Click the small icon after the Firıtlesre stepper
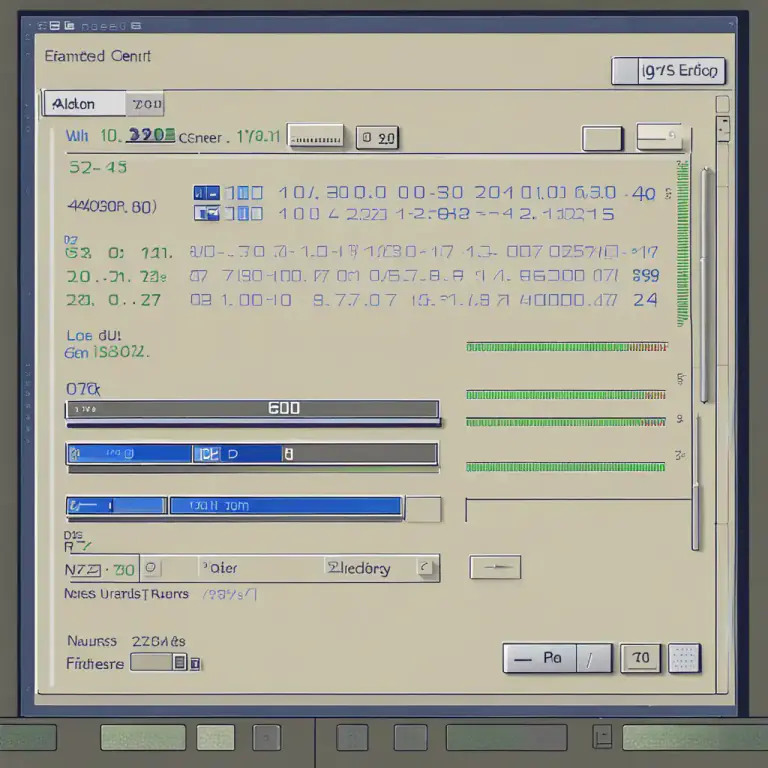Image resolution: width=768 pixels, height=768 pixels. coord(195,664)
